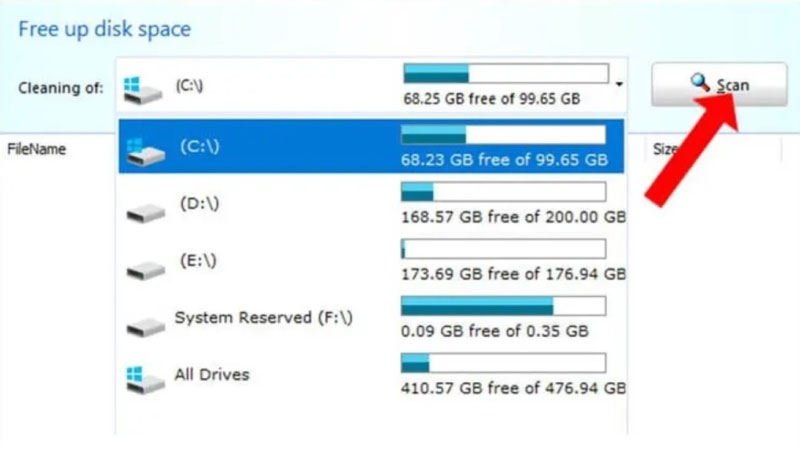The image size is (800, 450).
Task: Click the D: drive usage bar
Action: point(504,192)
